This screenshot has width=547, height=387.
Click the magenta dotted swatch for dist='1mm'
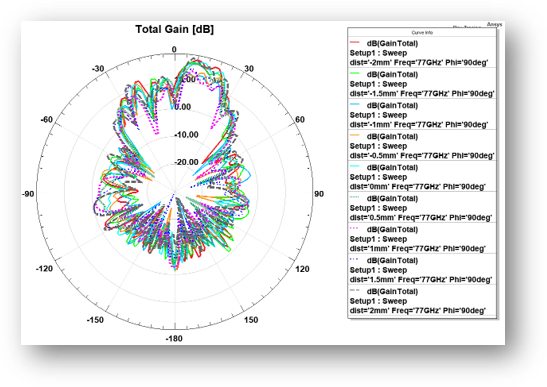[354, 228]
